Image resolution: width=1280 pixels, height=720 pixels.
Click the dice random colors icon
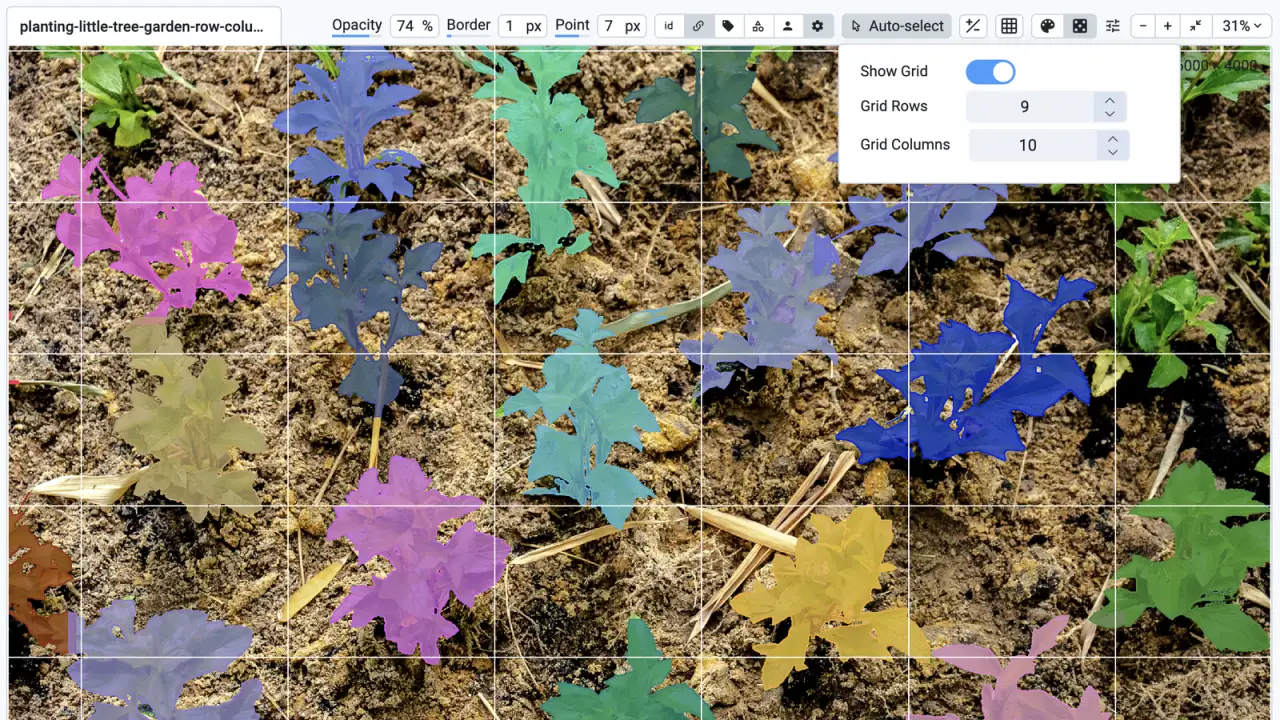pyautogui.click(x=1080, y=26)
